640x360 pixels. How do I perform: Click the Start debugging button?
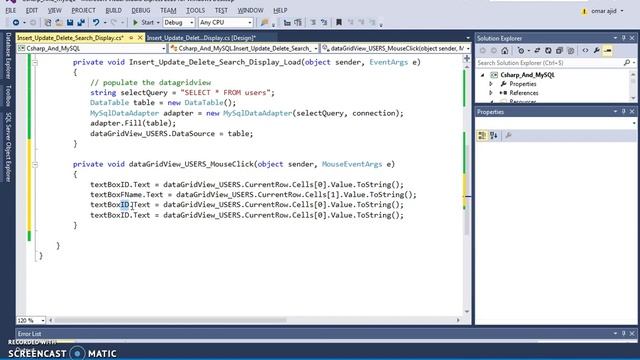(143, 23)
